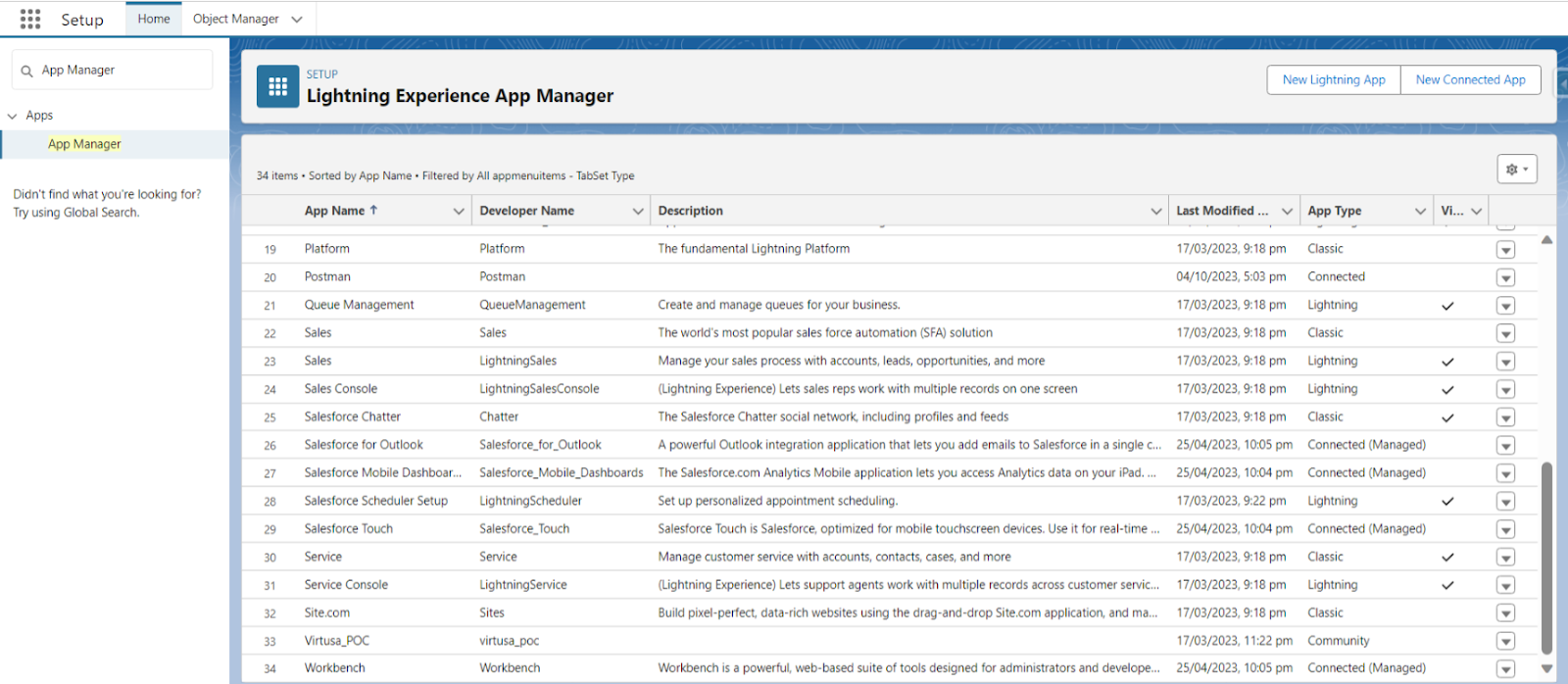Select the Salesforce Touch app name
This screenshot has height=684, width=1568.
coord(348,529)
